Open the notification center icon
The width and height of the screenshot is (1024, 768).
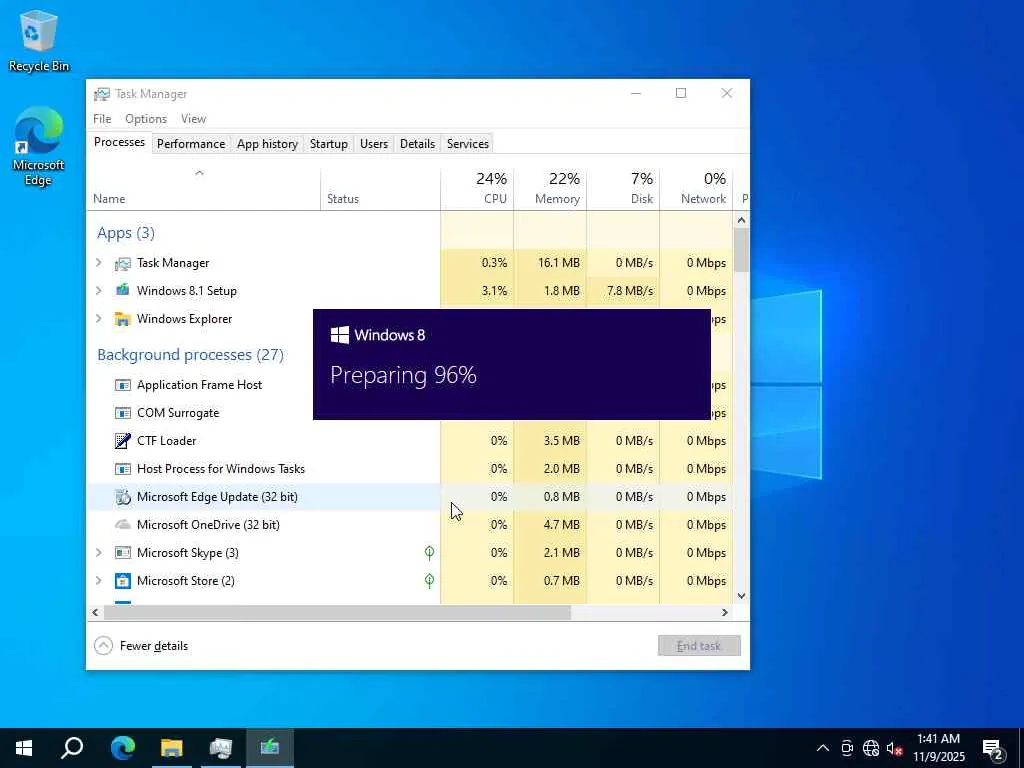click(x=993, y=748)
